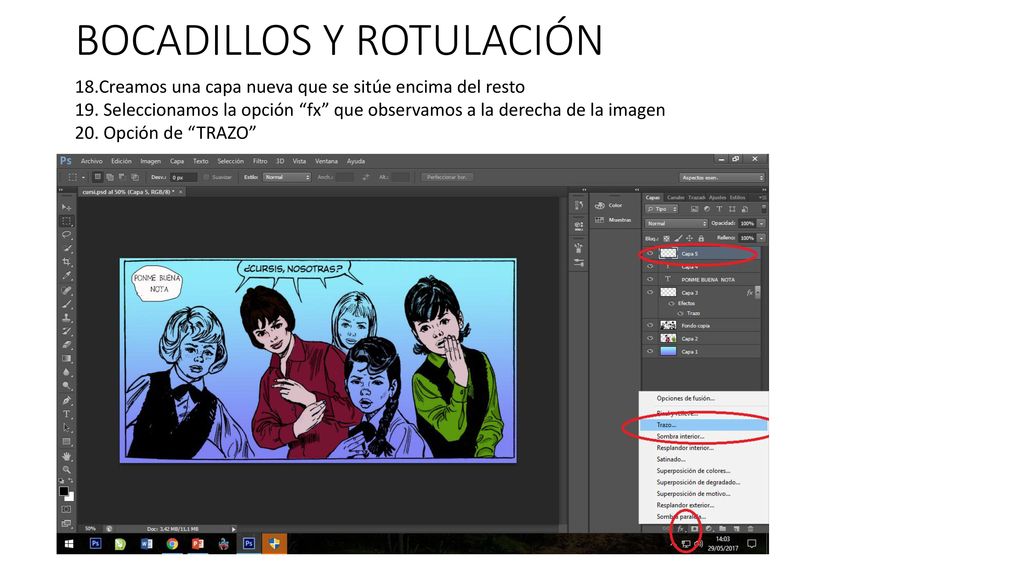
Task: Open the Layers panel flyout menu
Action: tap(762, 197)
